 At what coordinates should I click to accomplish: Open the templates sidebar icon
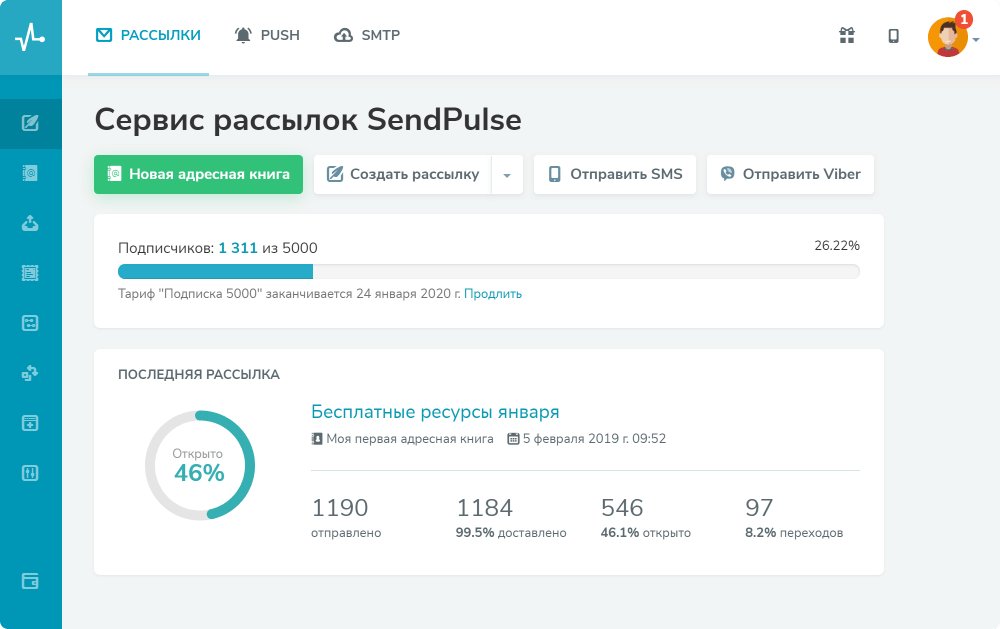click(x=30, y=272)
